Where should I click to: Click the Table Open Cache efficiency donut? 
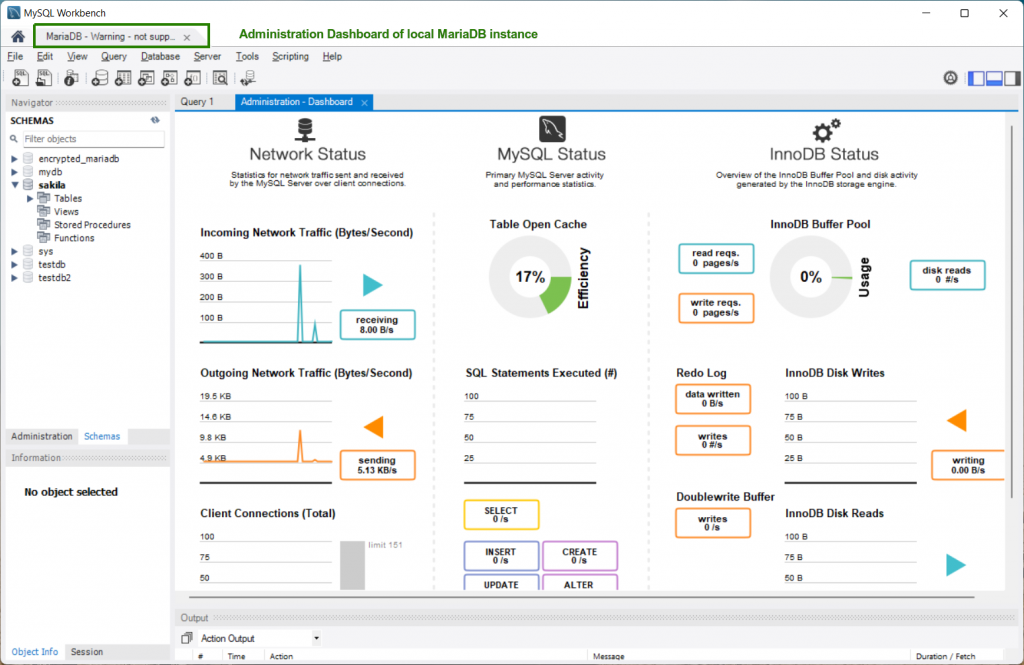[x=530, y=277]
